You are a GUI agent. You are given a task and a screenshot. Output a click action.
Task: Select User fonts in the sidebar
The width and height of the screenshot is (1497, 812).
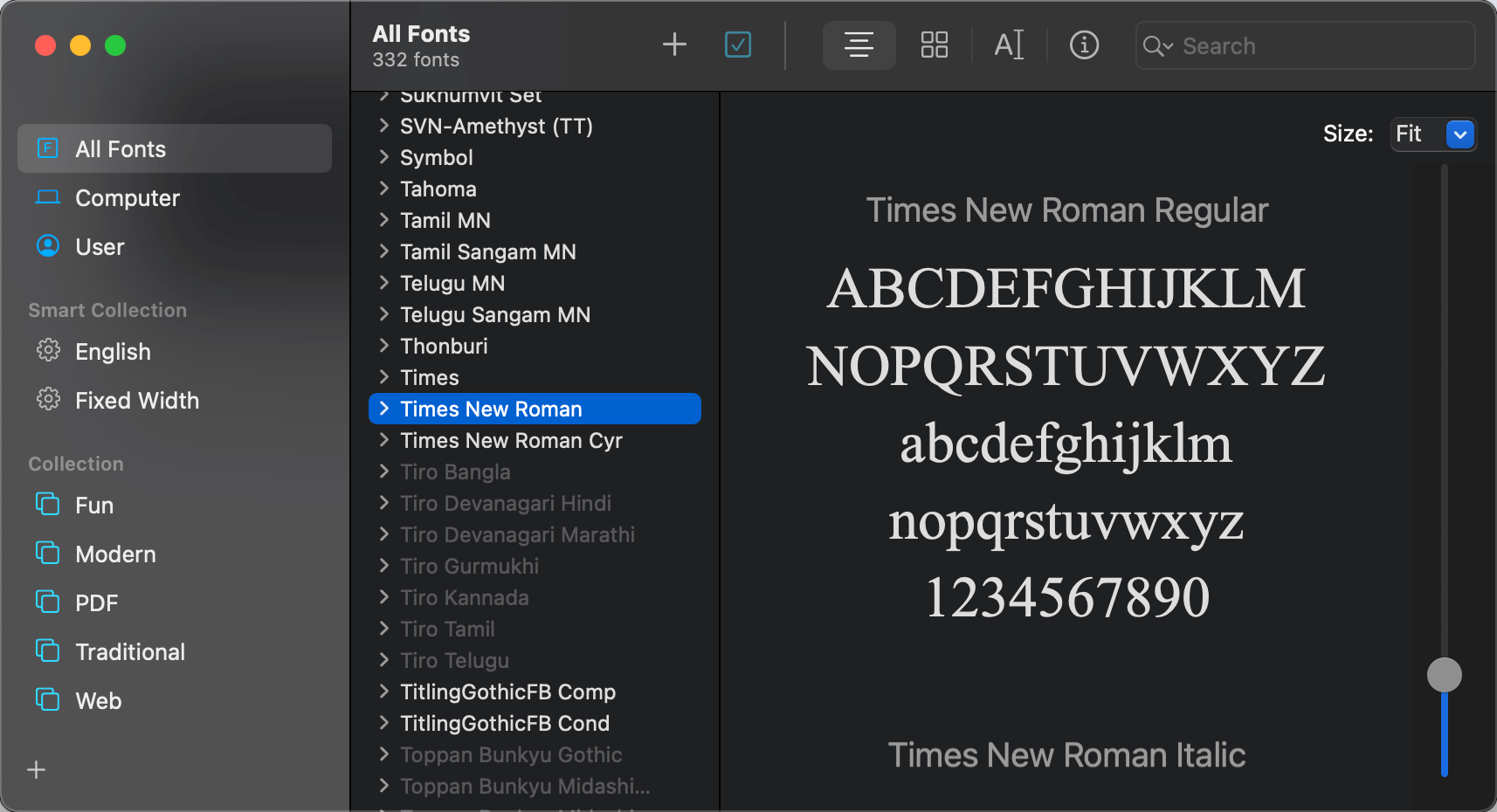175,246
